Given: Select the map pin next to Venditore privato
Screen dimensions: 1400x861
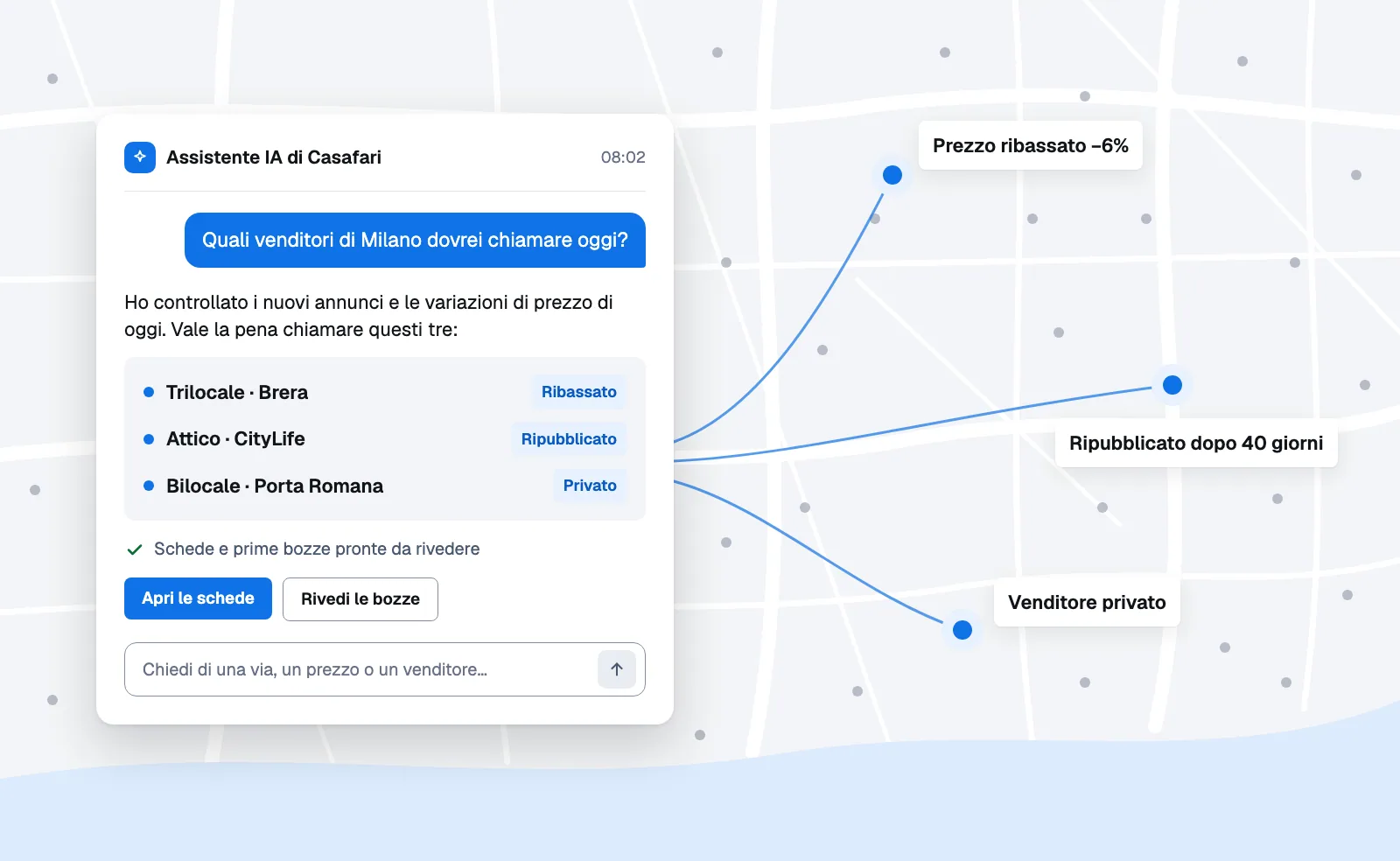Looking at the screenshot, I should (x=962, y=630).
